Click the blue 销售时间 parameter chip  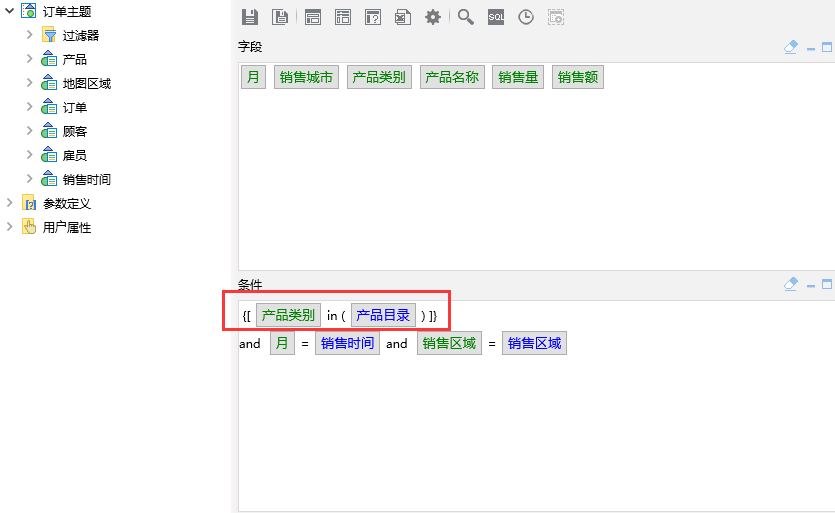pos(347,343)
